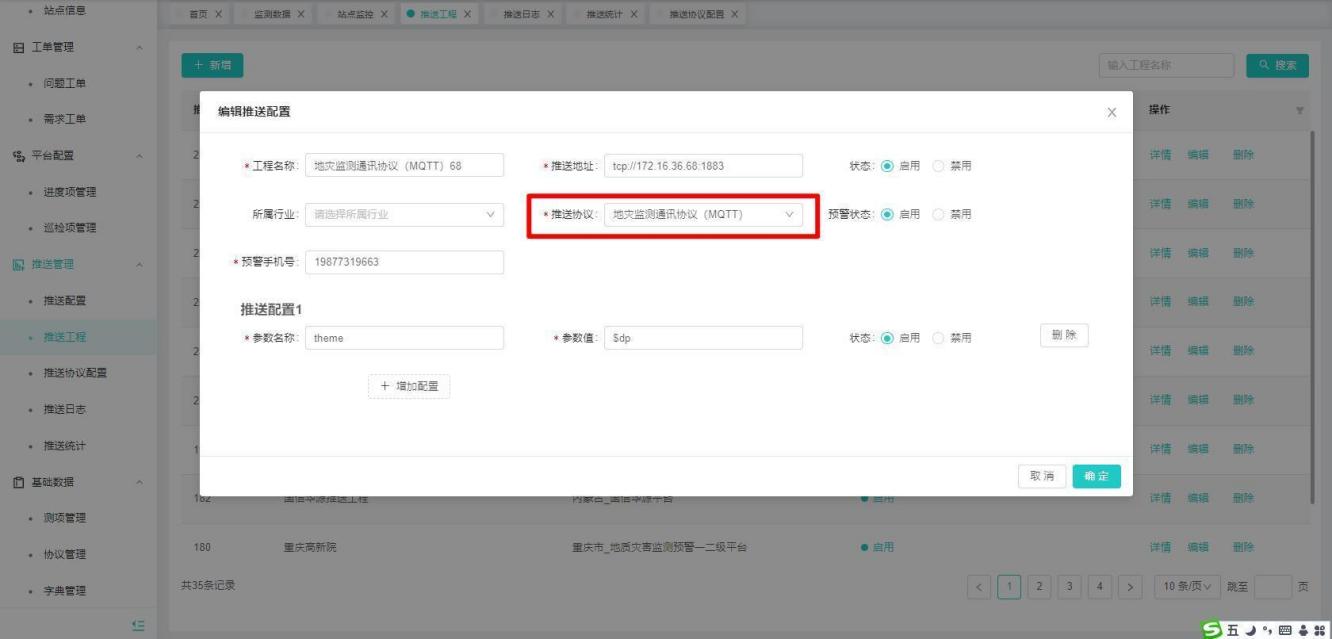Viewport: 1332px width, 639px height.
Task: Open 推送协议配置 in the sidebar menu
Action: (75, 373)
